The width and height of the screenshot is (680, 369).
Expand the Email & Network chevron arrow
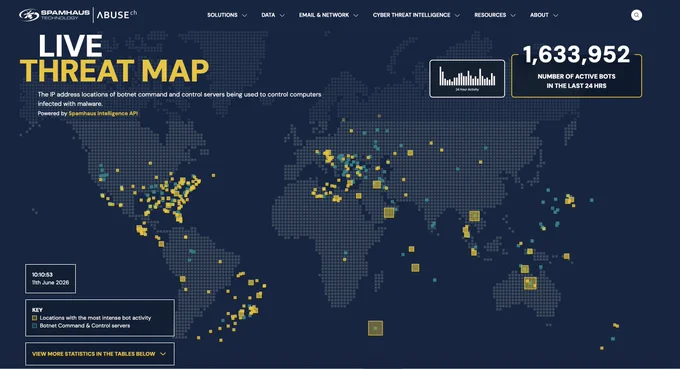point(356,16)
